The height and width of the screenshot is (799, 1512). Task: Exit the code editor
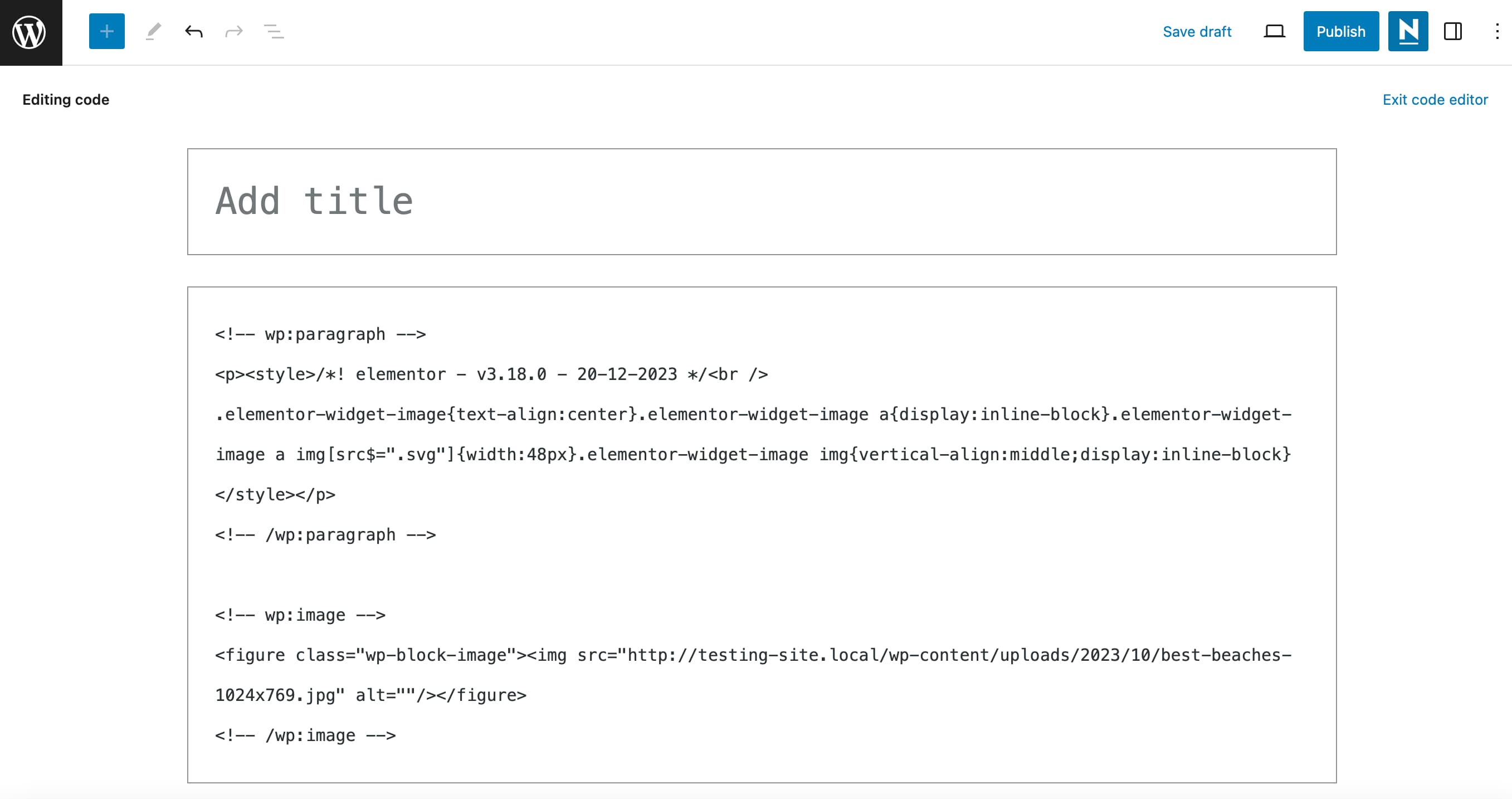1435,99
